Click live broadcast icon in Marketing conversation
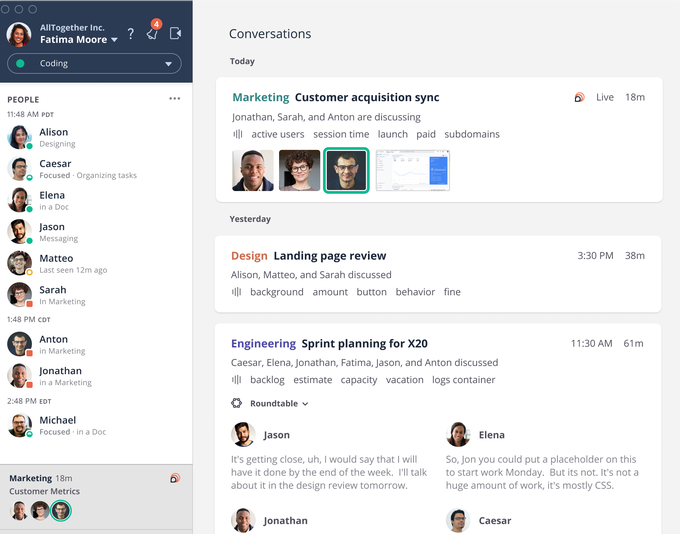This screenshot has width=680, height=534. tap(579, 98)
